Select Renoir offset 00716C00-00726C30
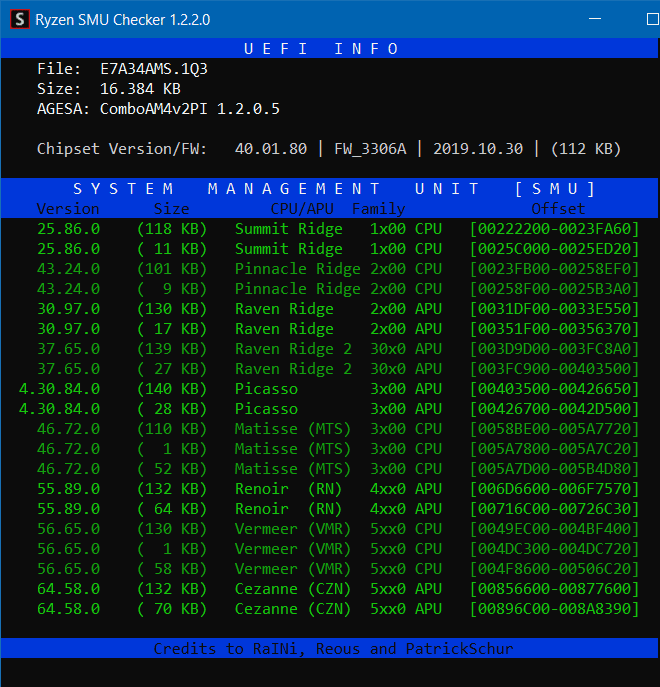 pyautogui.click(x=554, y=509)
